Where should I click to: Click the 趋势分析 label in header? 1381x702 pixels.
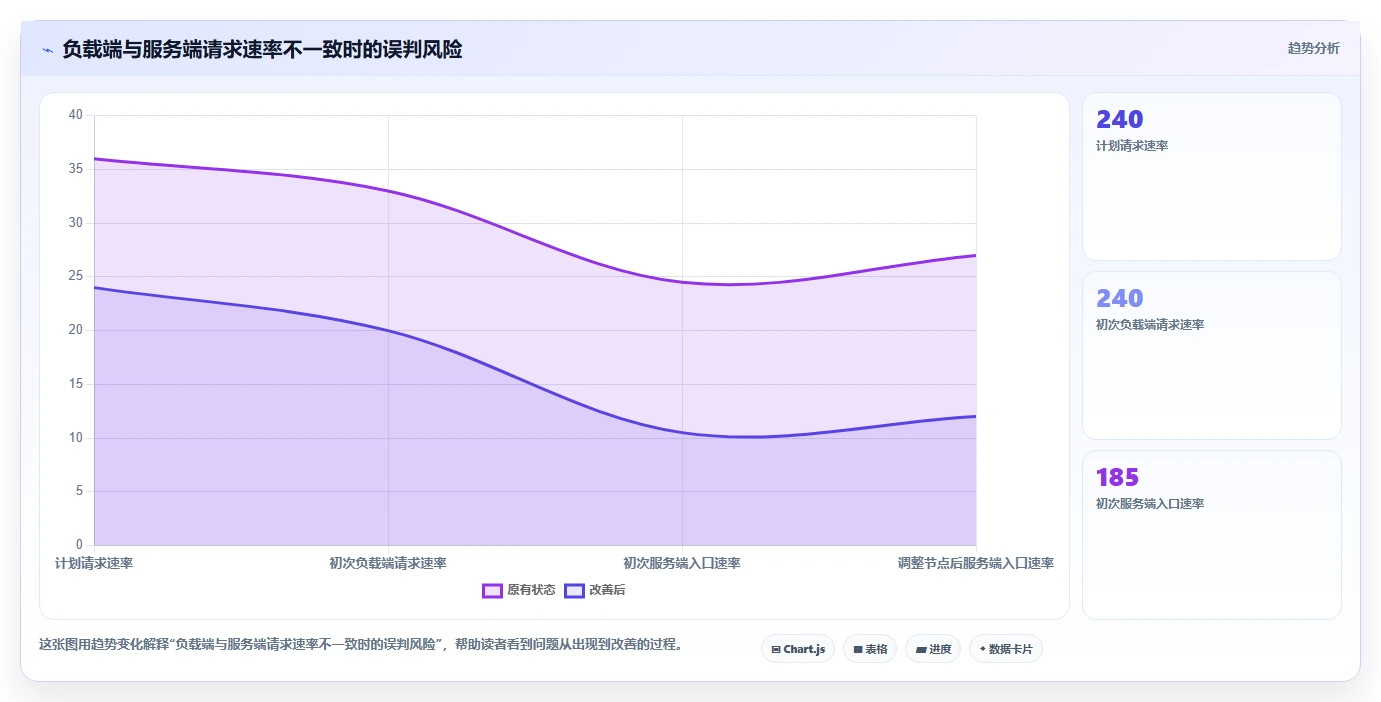1313,49
